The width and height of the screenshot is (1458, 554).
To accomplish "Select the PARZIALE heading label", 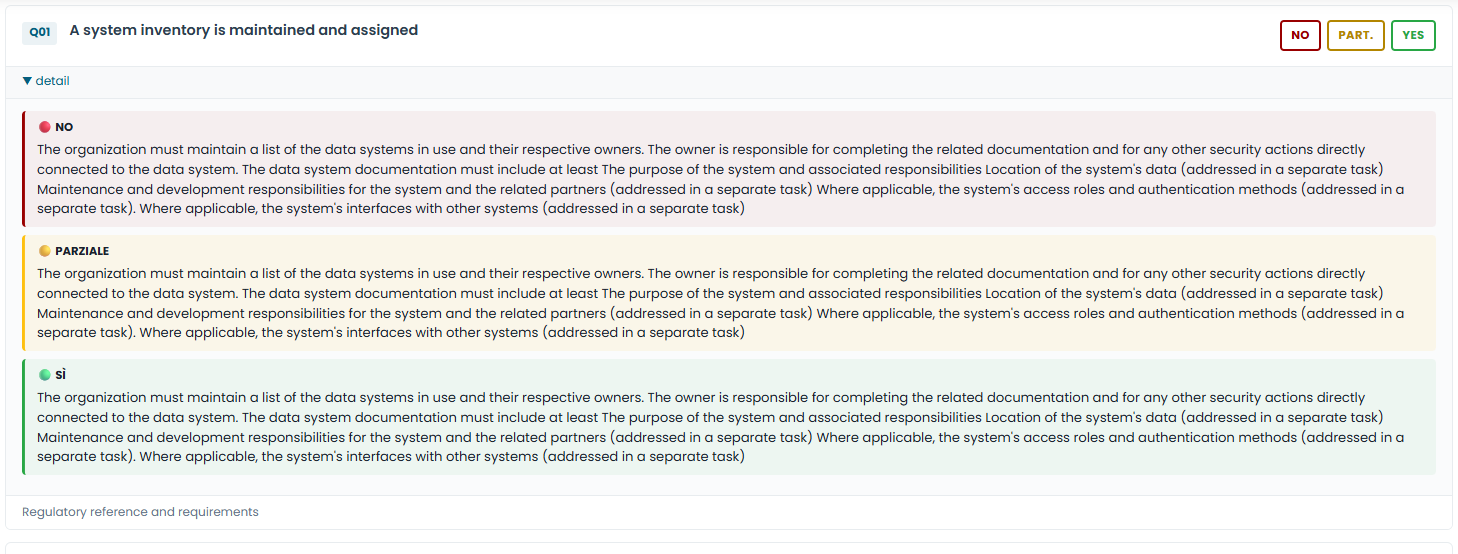I will (x=82, y=251).
